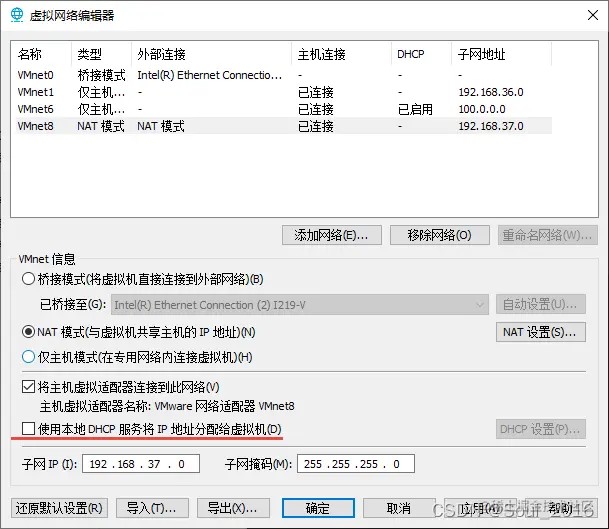Select the VMnet6 row

click(x=284, y=109)
